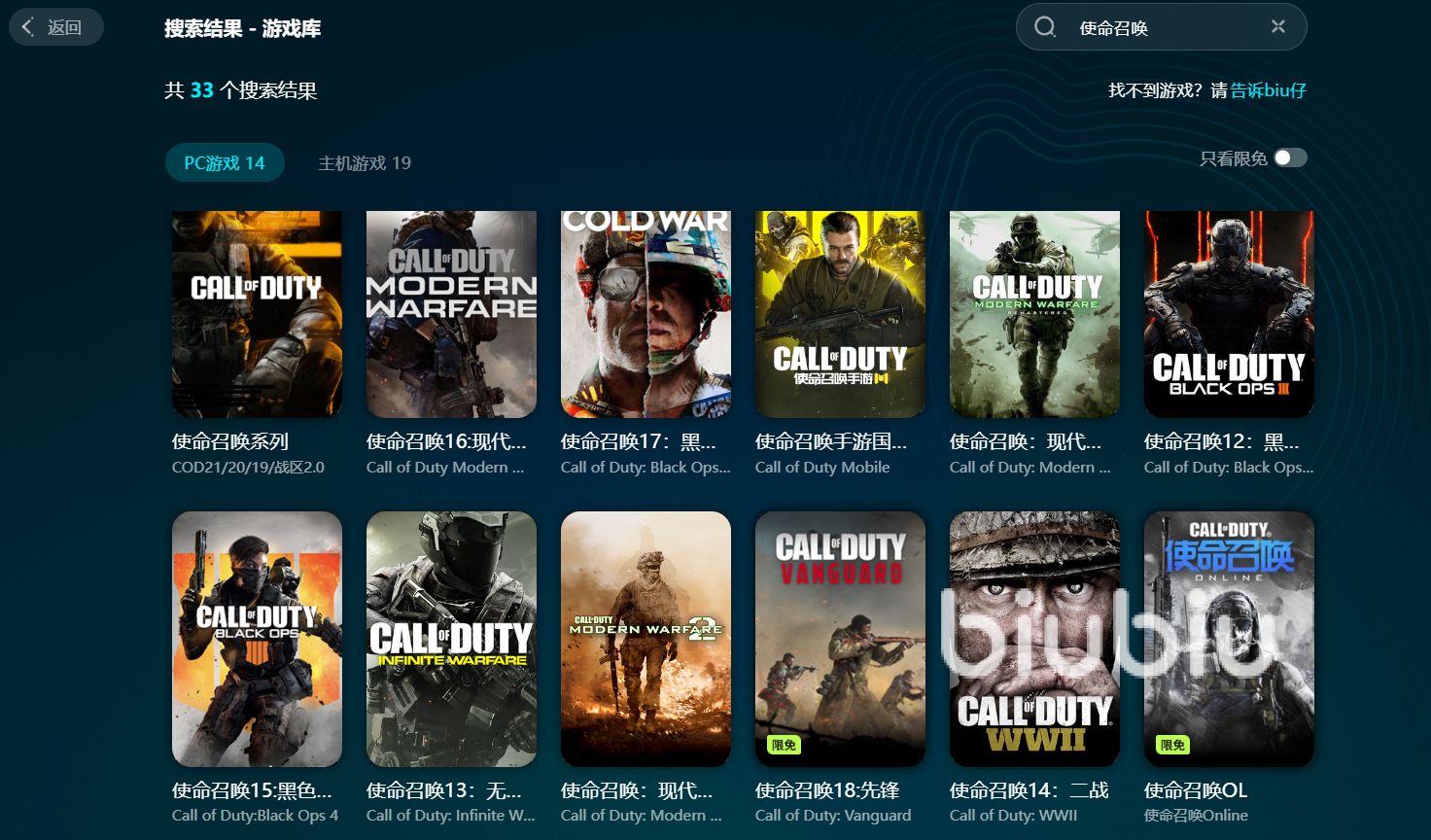Clear the search box with the X icon
This screenshot has width=1431, height=840.
1278,27
